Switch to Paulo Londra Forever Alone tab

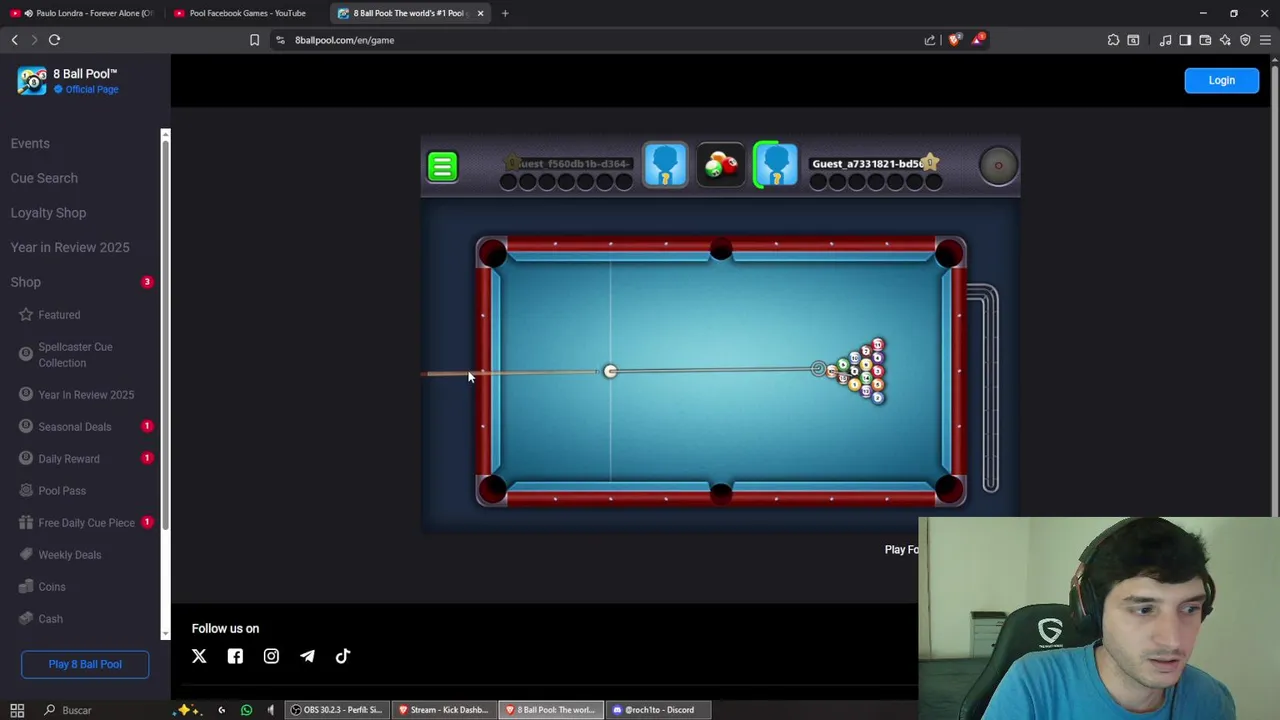pyautogui.click(x=83, y=13)
